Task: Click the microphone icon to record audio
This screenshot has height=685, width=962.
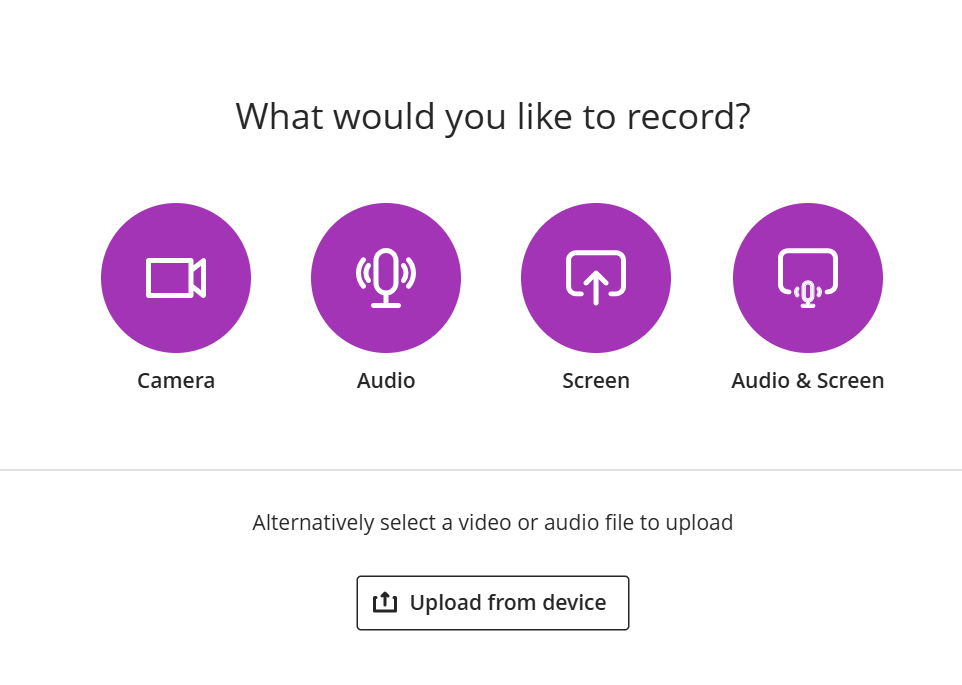Action: tap(386, 277)
